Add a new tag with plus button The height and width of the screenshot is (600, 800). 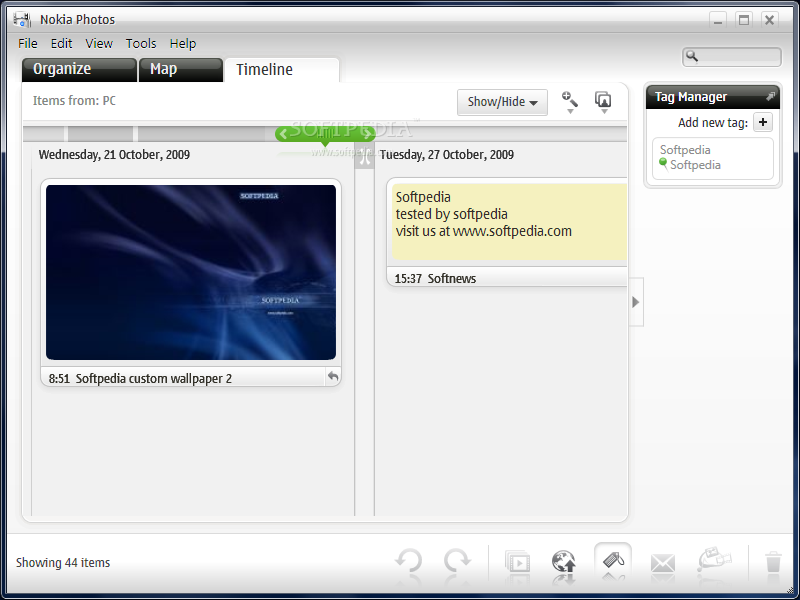point(763,122)
